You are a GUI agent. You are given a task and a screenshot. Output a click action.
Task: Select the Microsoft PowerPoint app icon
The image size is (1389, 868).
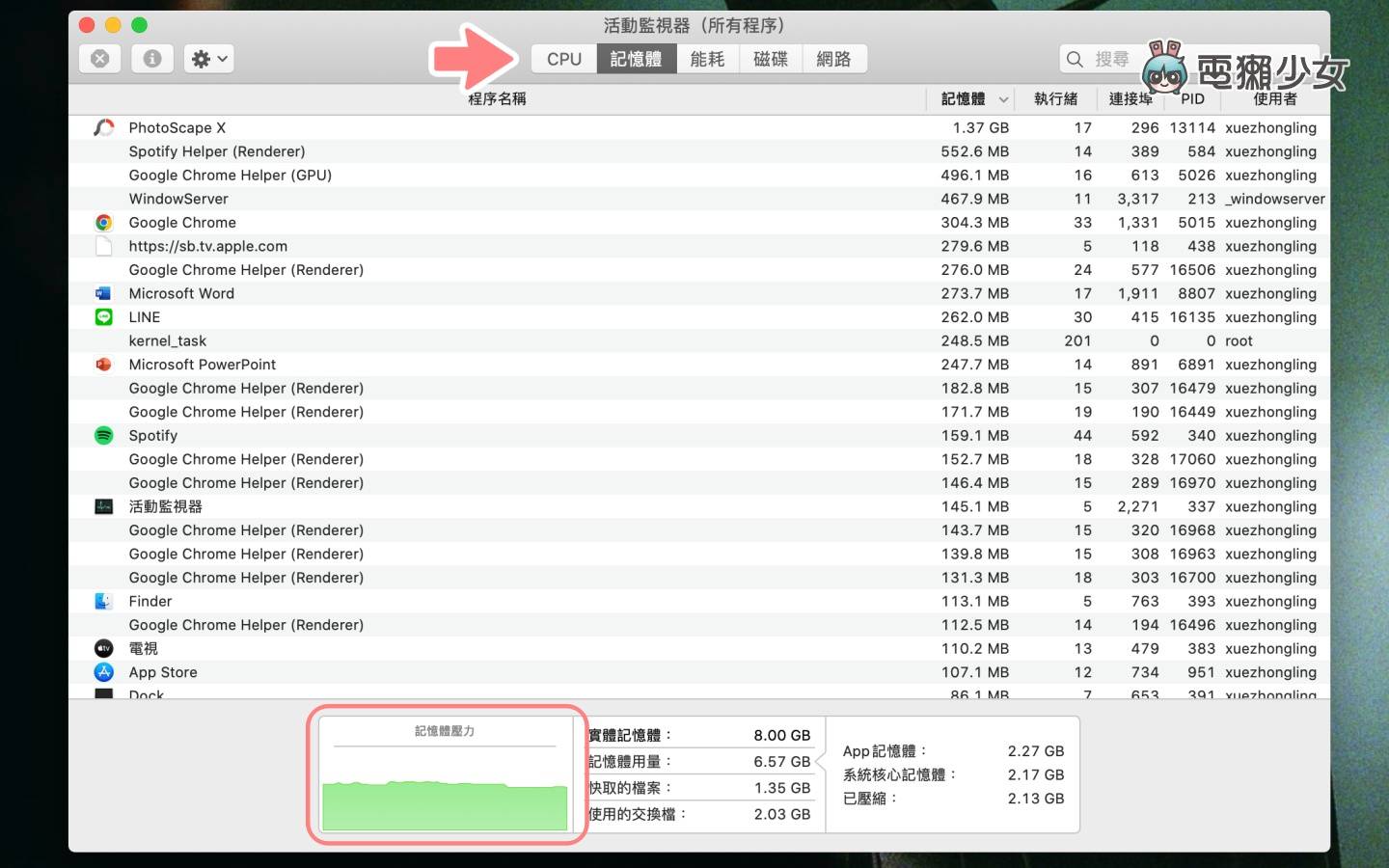point(103,365)
